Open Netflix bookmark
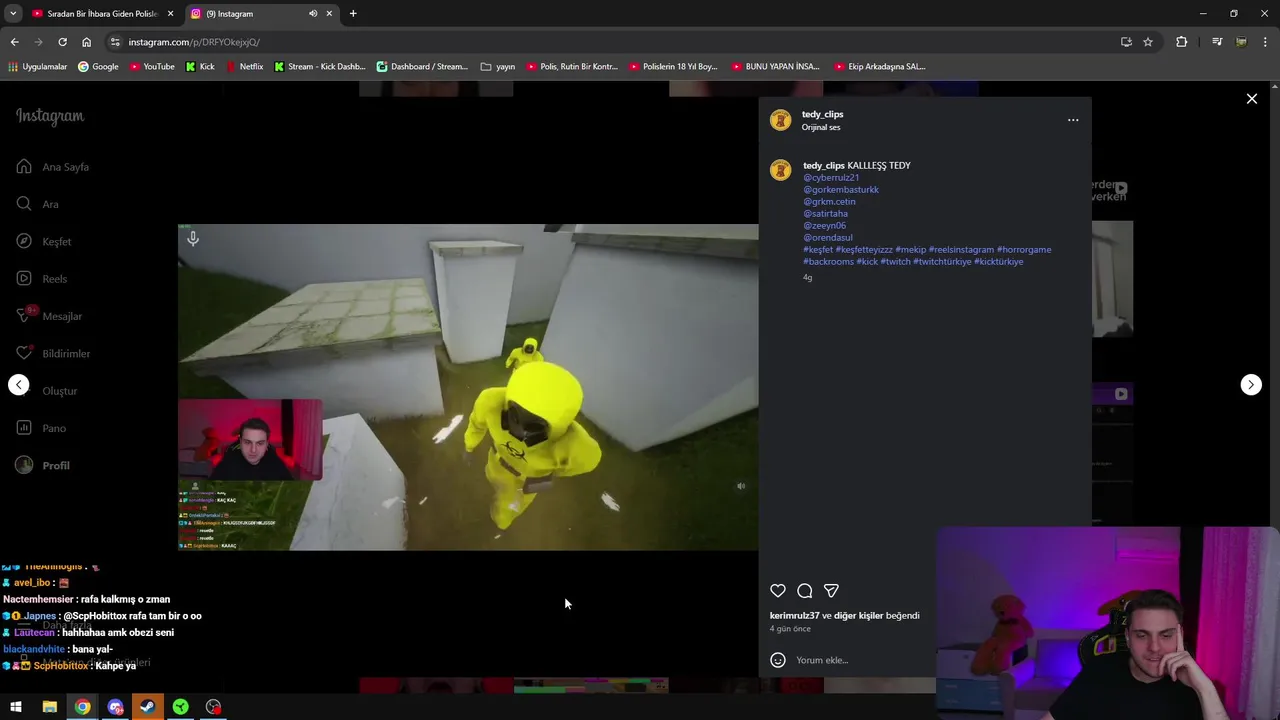 pyautogui.click(x=244, y=67)
